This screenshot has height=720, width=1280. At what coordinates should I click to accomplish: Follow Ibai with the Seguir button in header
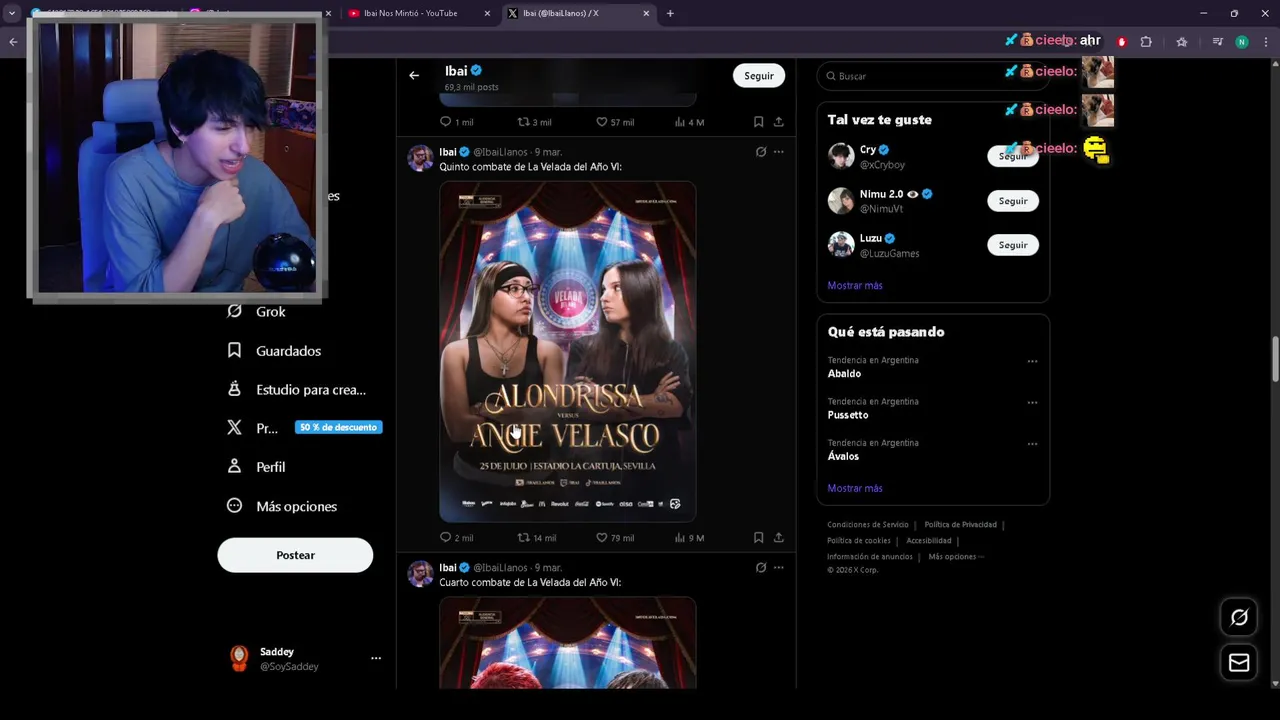[x=759, y=76]
